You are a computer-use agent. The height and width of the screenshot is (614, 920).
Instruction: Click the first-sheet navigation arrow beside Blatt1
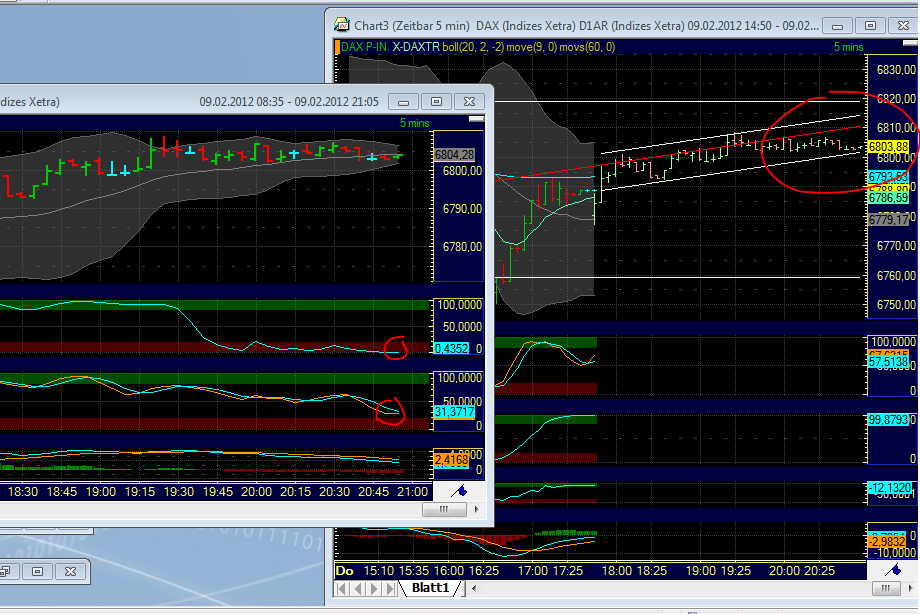[x=341, y=588]
